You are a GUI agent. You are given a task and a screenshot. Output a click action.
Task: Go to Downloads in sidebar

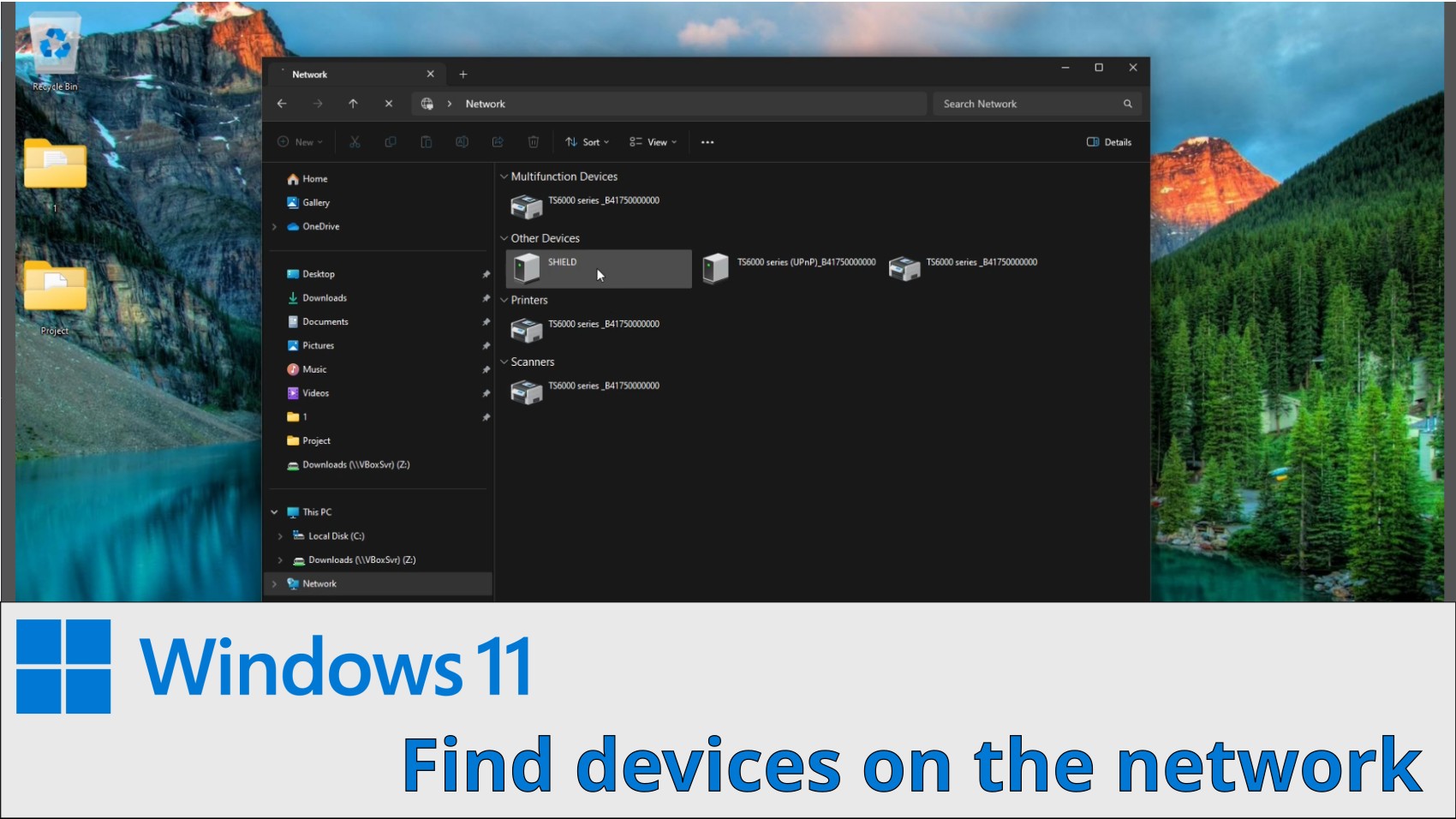coord(325,298)
